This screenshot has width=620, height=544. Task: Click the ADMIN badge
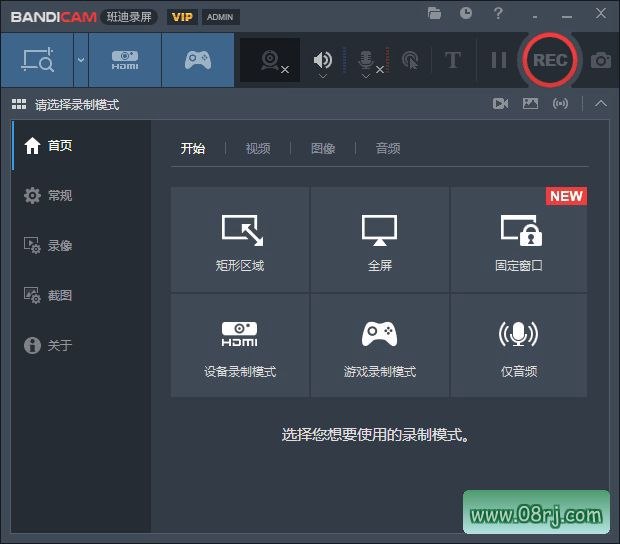tap(220, 17)
